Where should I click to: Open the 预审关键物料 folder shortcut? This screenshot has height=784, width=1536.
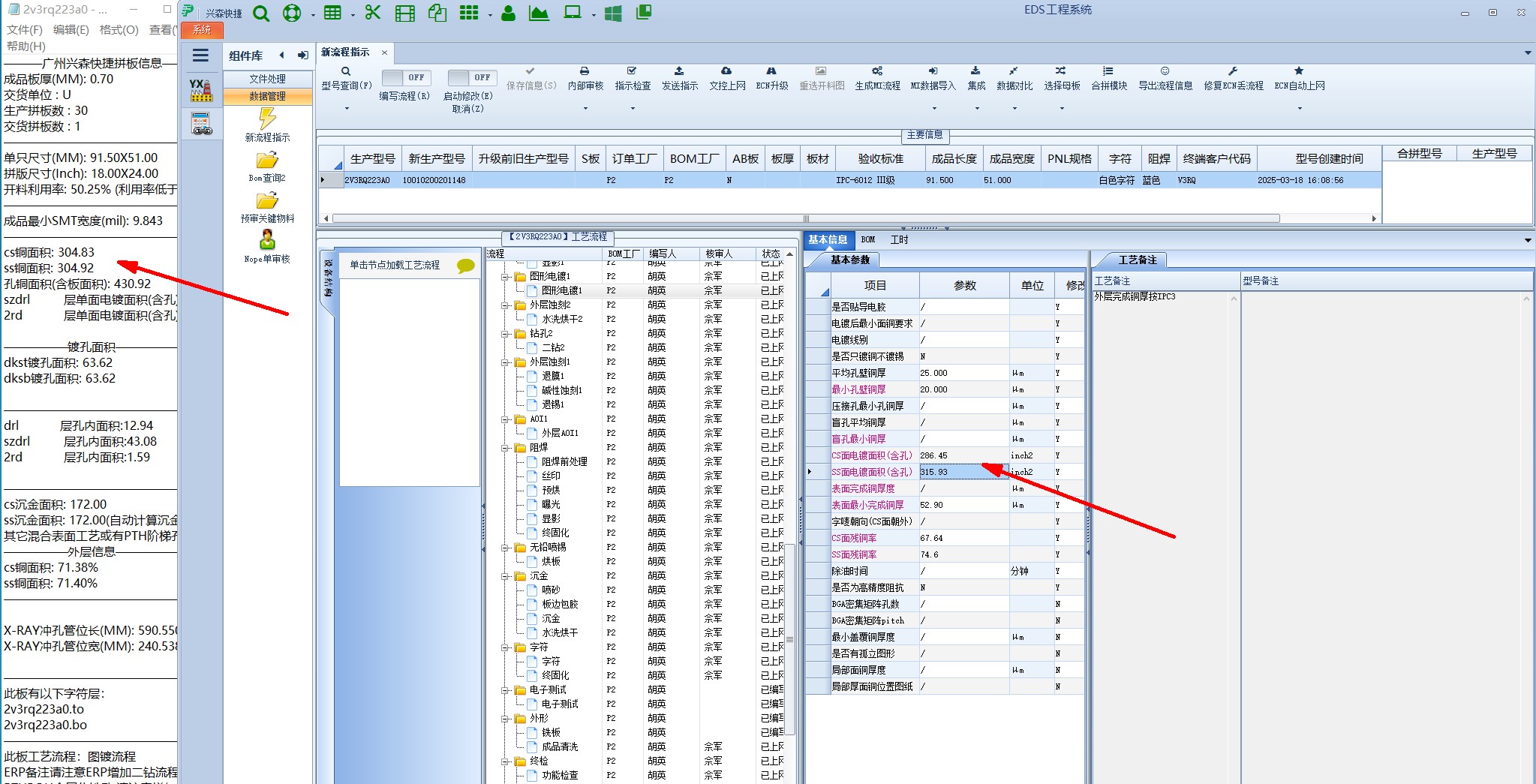click(x=267, y=207)
